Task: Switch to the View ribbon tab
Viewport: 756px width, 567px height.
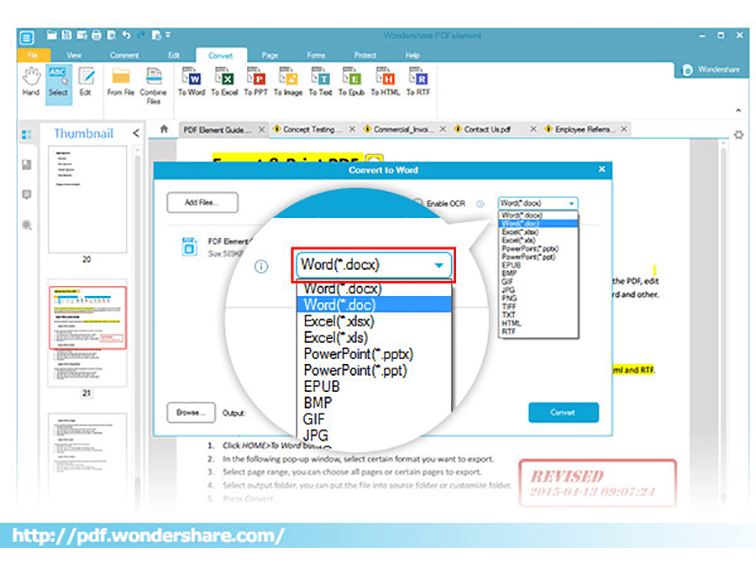Action: point(74,55)
